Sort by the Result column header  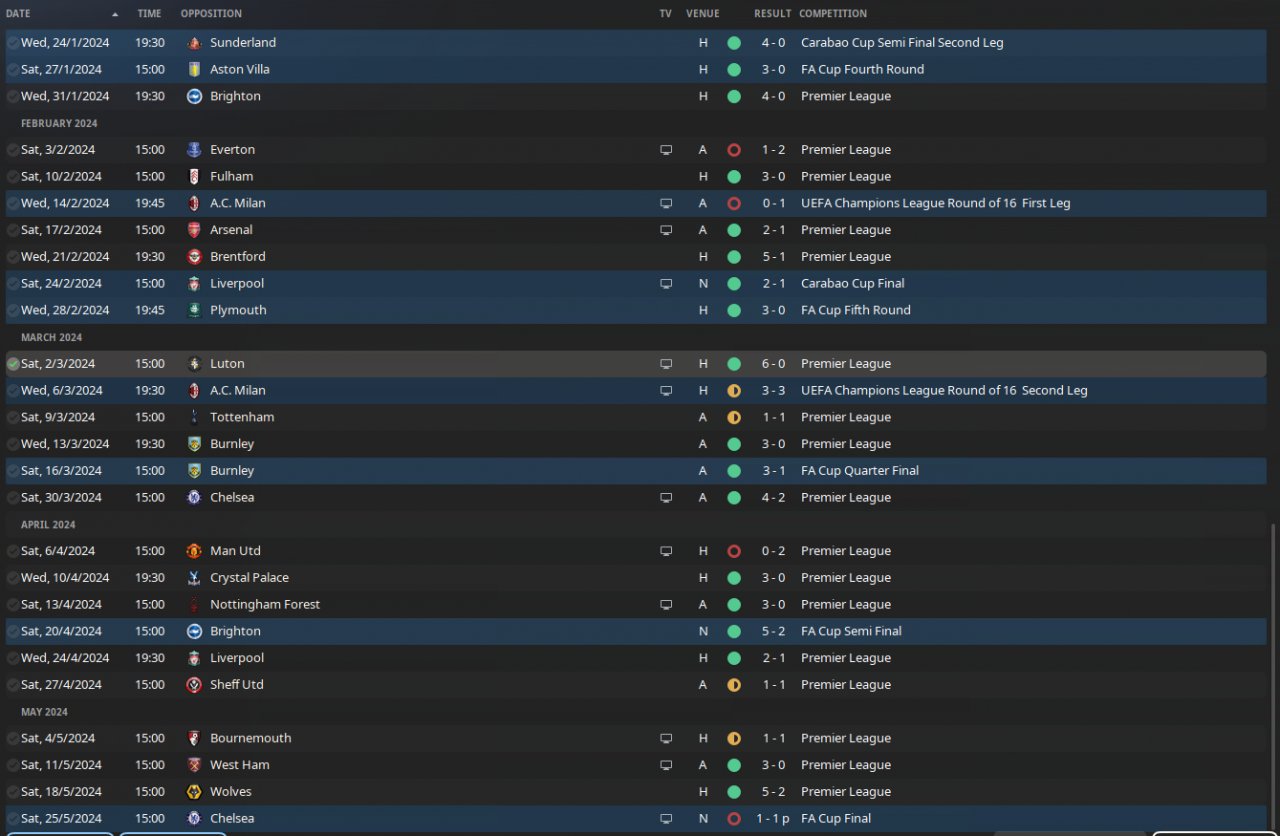[x=772, y=14]
